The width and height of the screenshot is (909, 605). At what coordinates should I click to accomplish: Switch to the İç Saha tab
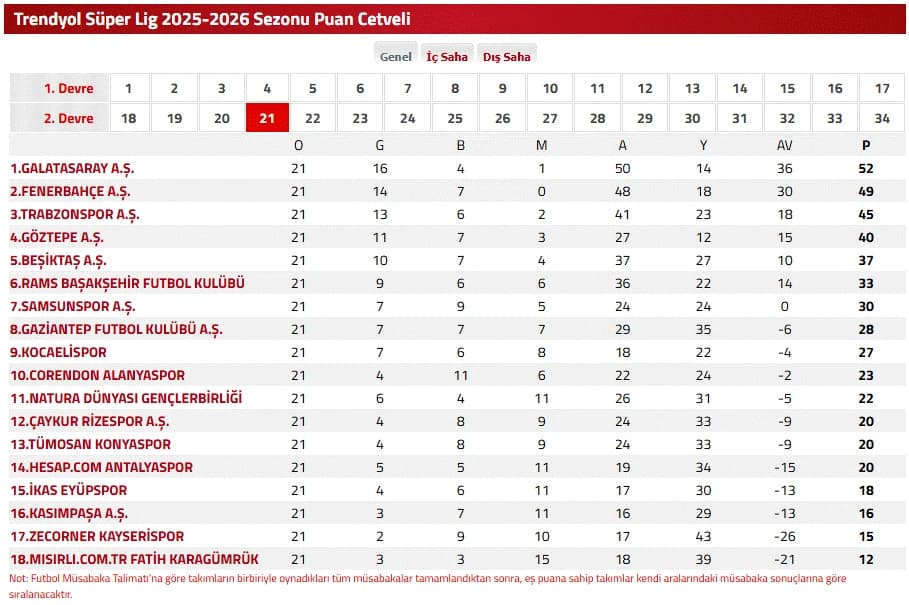(447, 56)
